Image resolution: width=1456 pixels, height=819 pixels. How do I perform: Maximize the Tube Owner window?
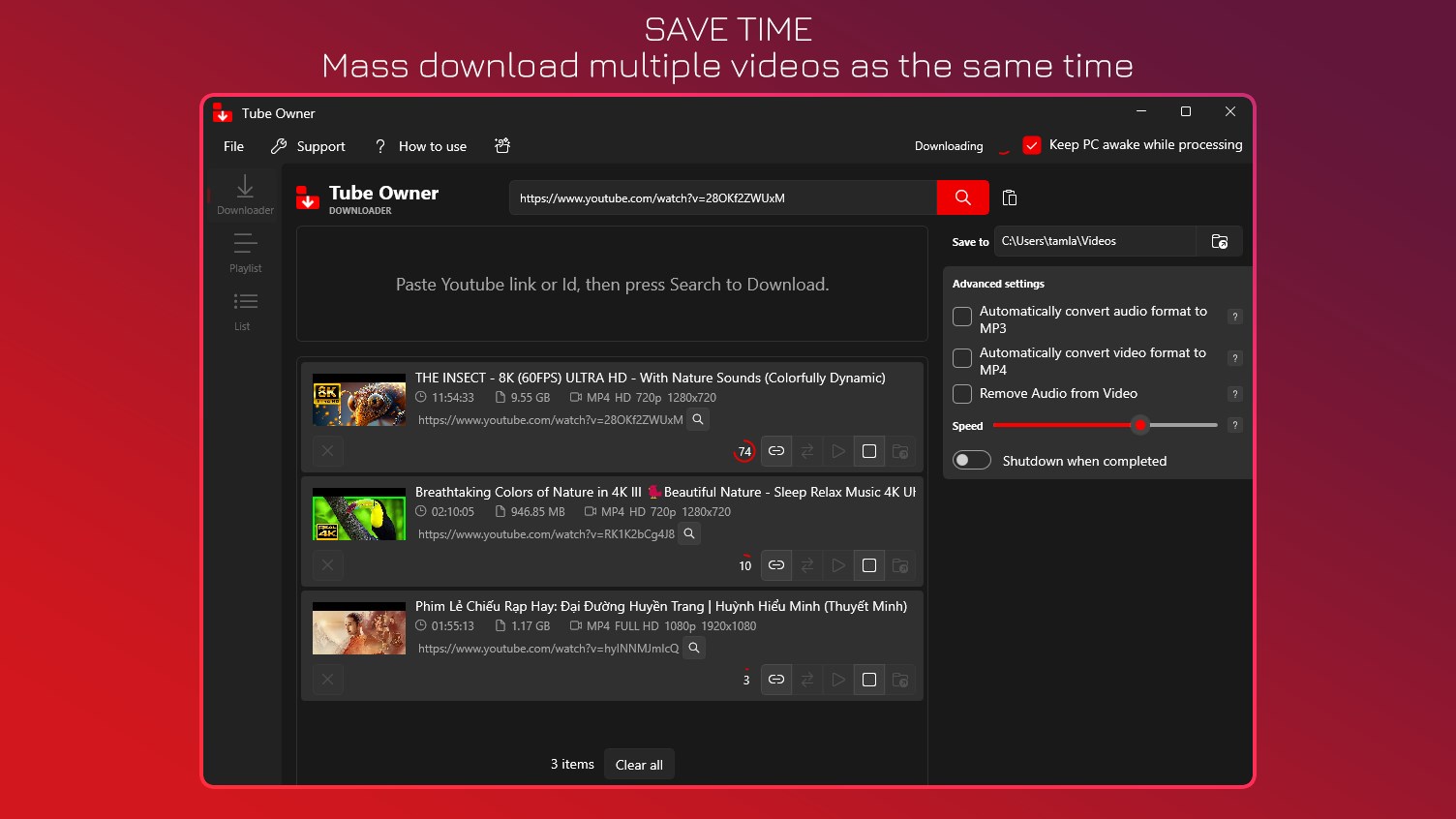[x=1186, y=112]
